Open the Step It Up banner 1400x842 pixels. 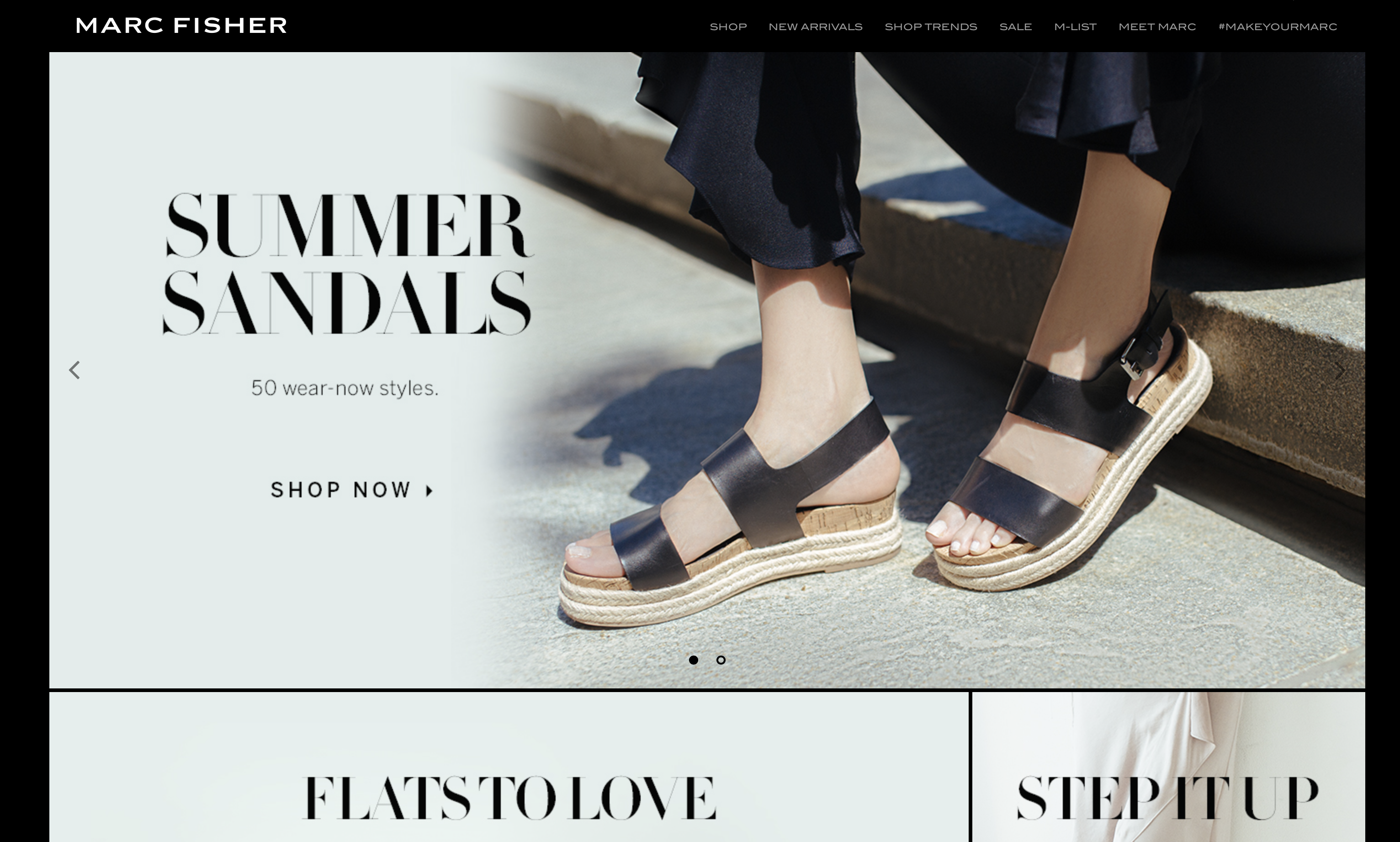coord(1169,767)
